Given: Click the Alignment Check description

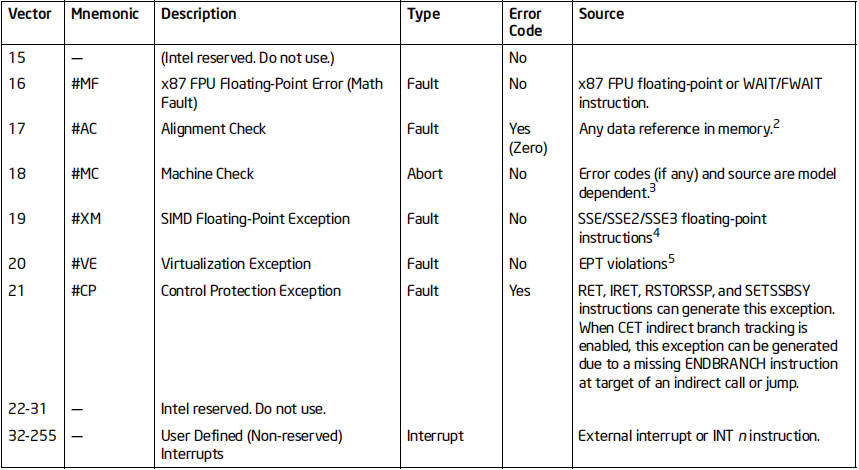Looking at the screenshot, I should click(x=213, y=129).
